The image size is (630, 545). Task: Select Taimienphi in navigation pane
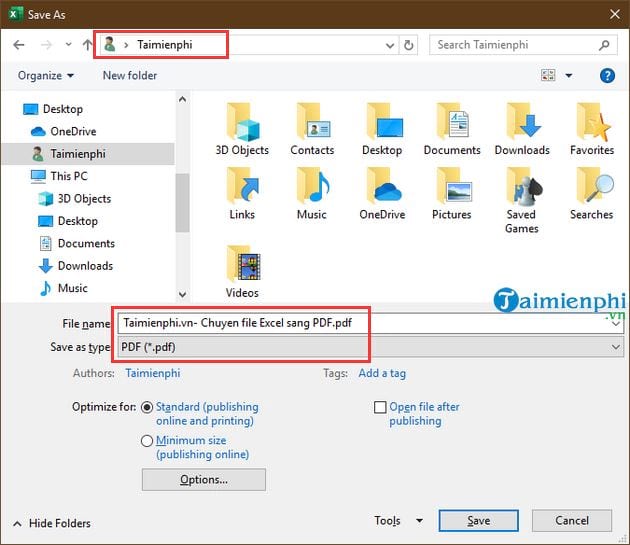[x=88, y=154]
